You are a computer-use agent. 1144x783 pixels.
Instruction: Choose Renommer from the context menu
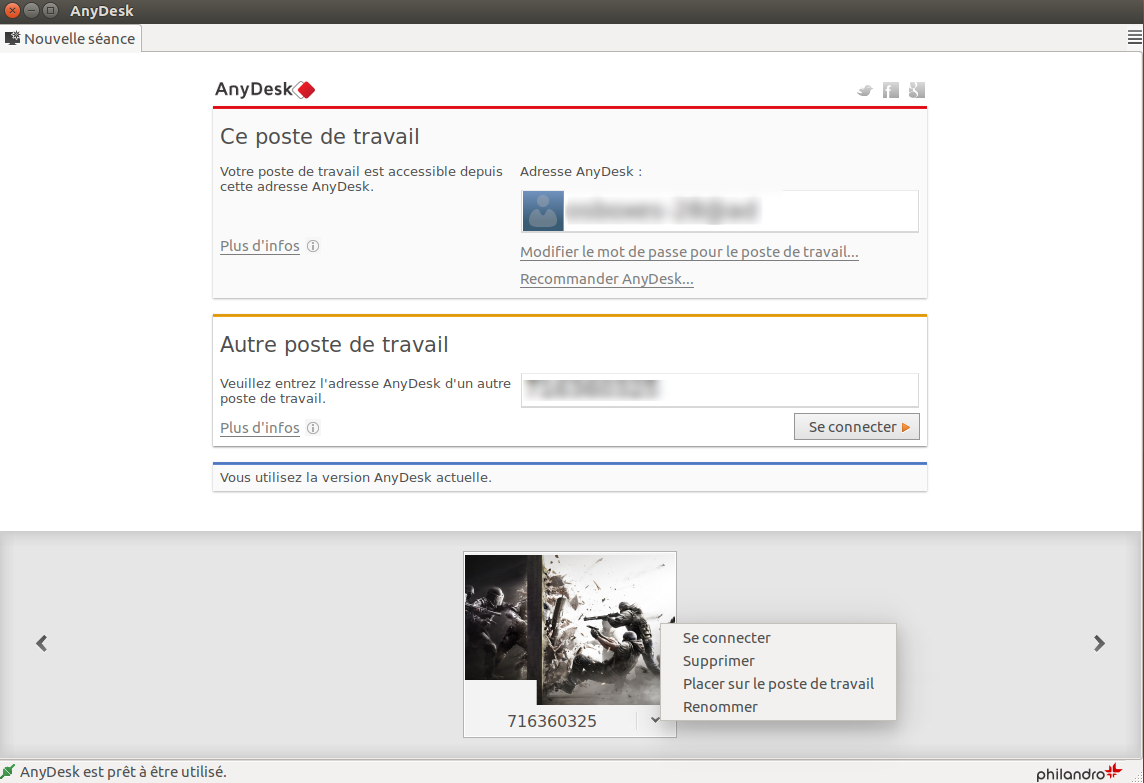pos(720,707)
